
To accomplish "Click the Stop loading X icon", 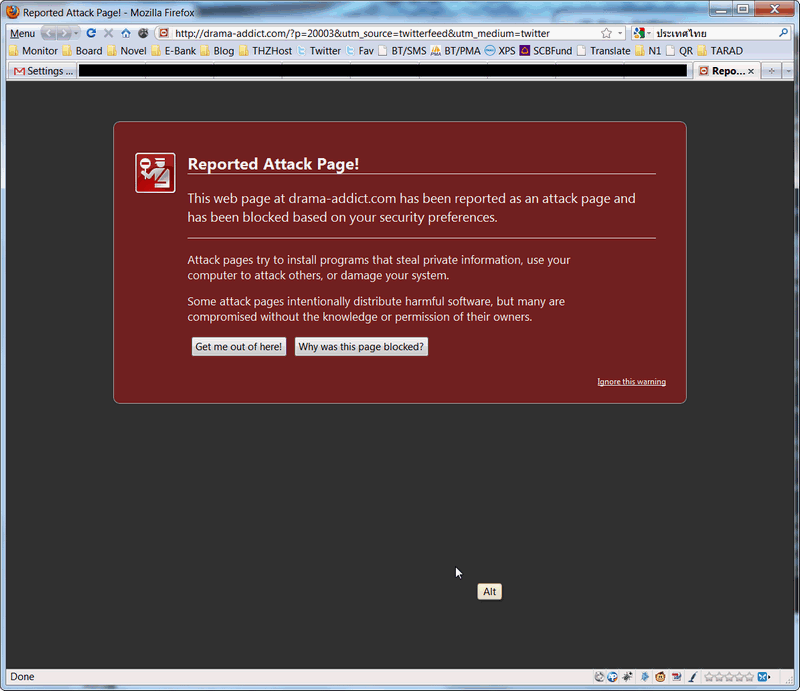I will tap(108, 33).
